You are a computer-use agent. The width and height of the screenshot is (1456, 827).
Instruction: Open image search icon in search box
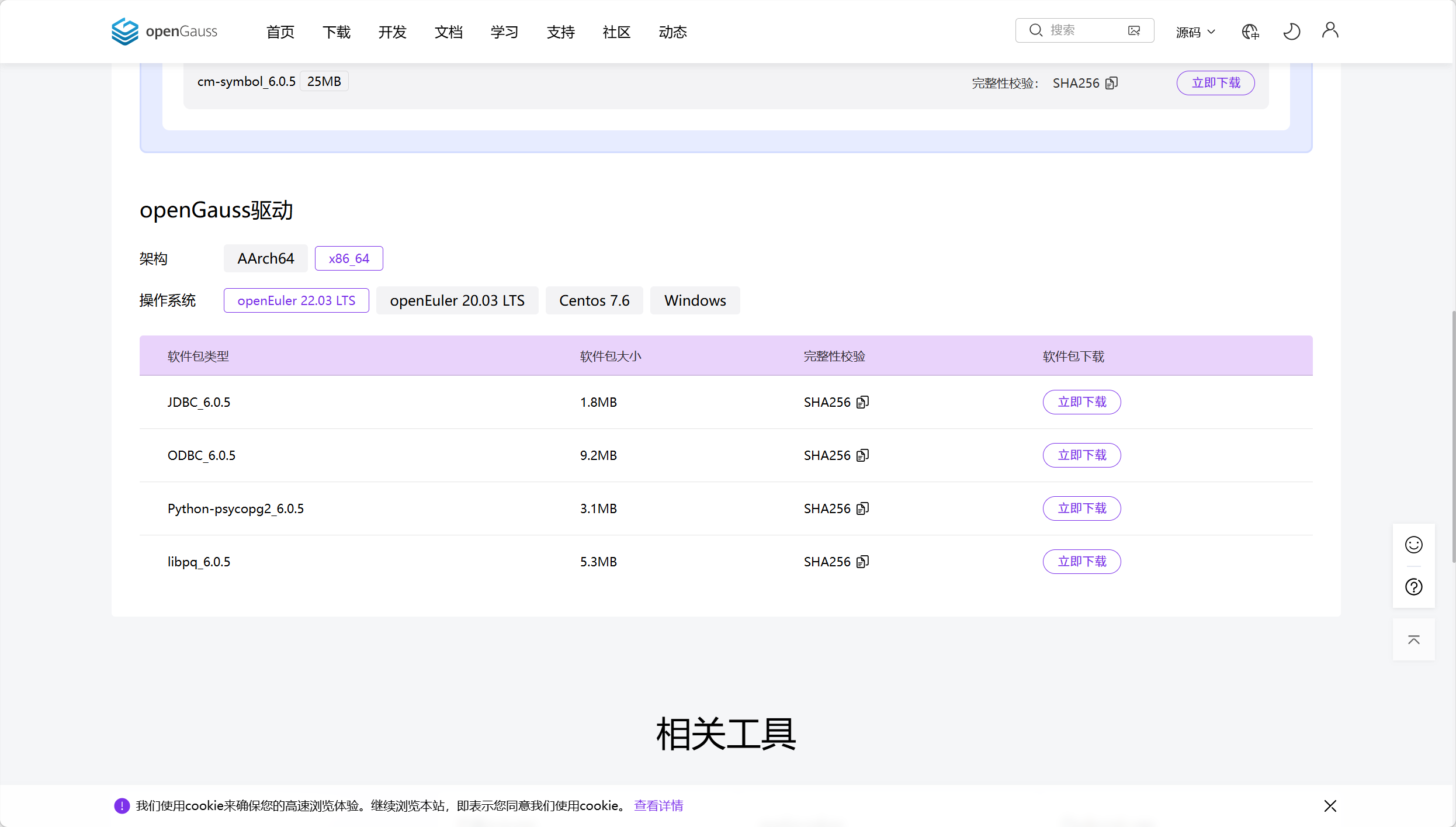[x=1134, y=30]
